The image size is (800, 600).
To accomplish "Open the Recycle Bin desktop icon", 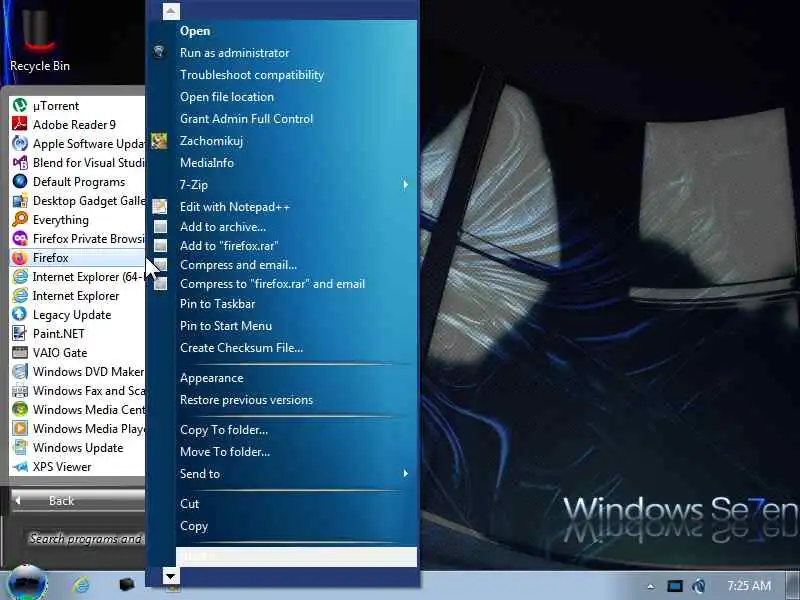I will (39, 38).
